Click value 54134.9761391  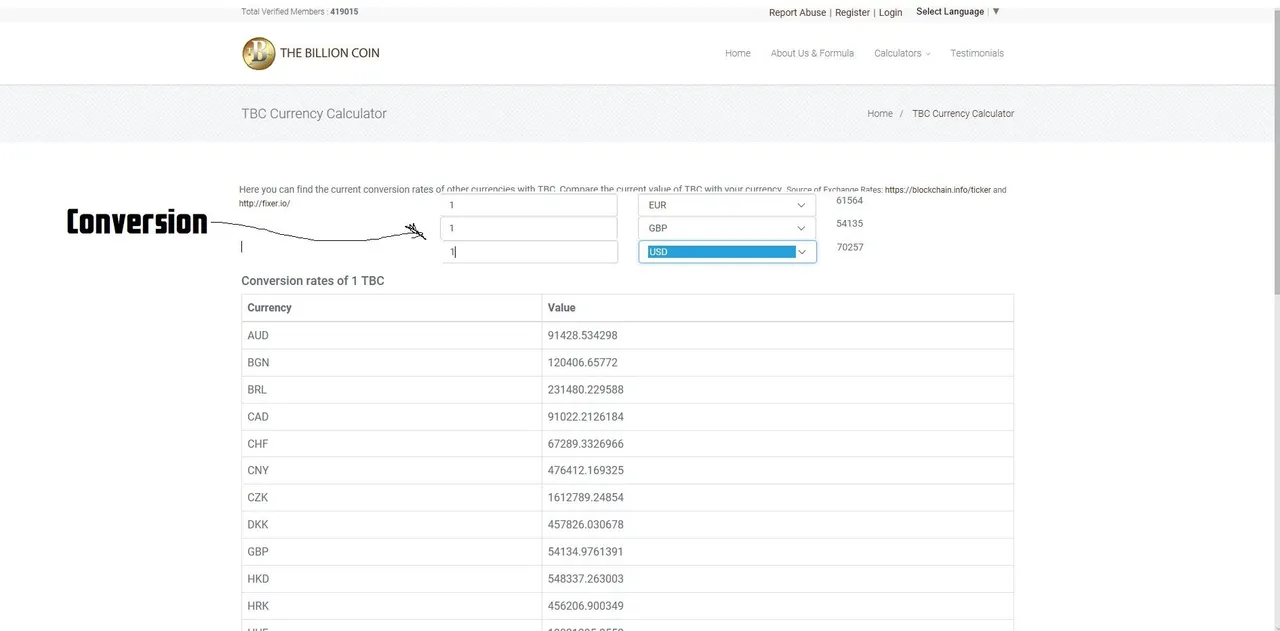coord(586,552)
